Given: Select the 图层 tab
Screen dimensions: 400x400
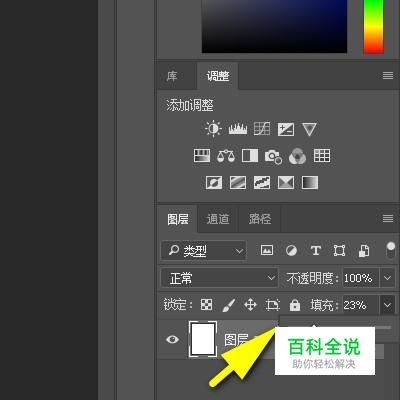Looking at the screenshot, I should 178,219.
